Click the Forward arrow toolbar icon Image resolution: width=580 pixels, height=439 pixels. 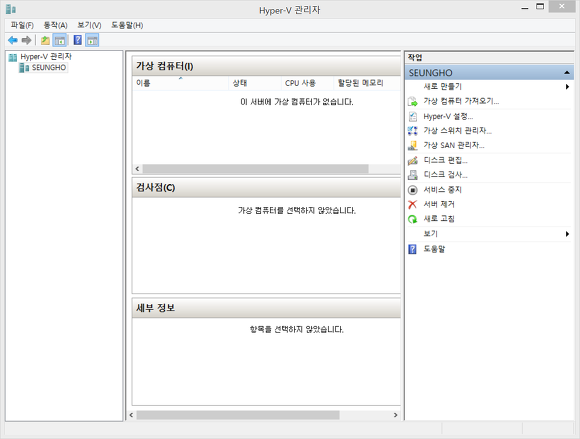[26, 40]
